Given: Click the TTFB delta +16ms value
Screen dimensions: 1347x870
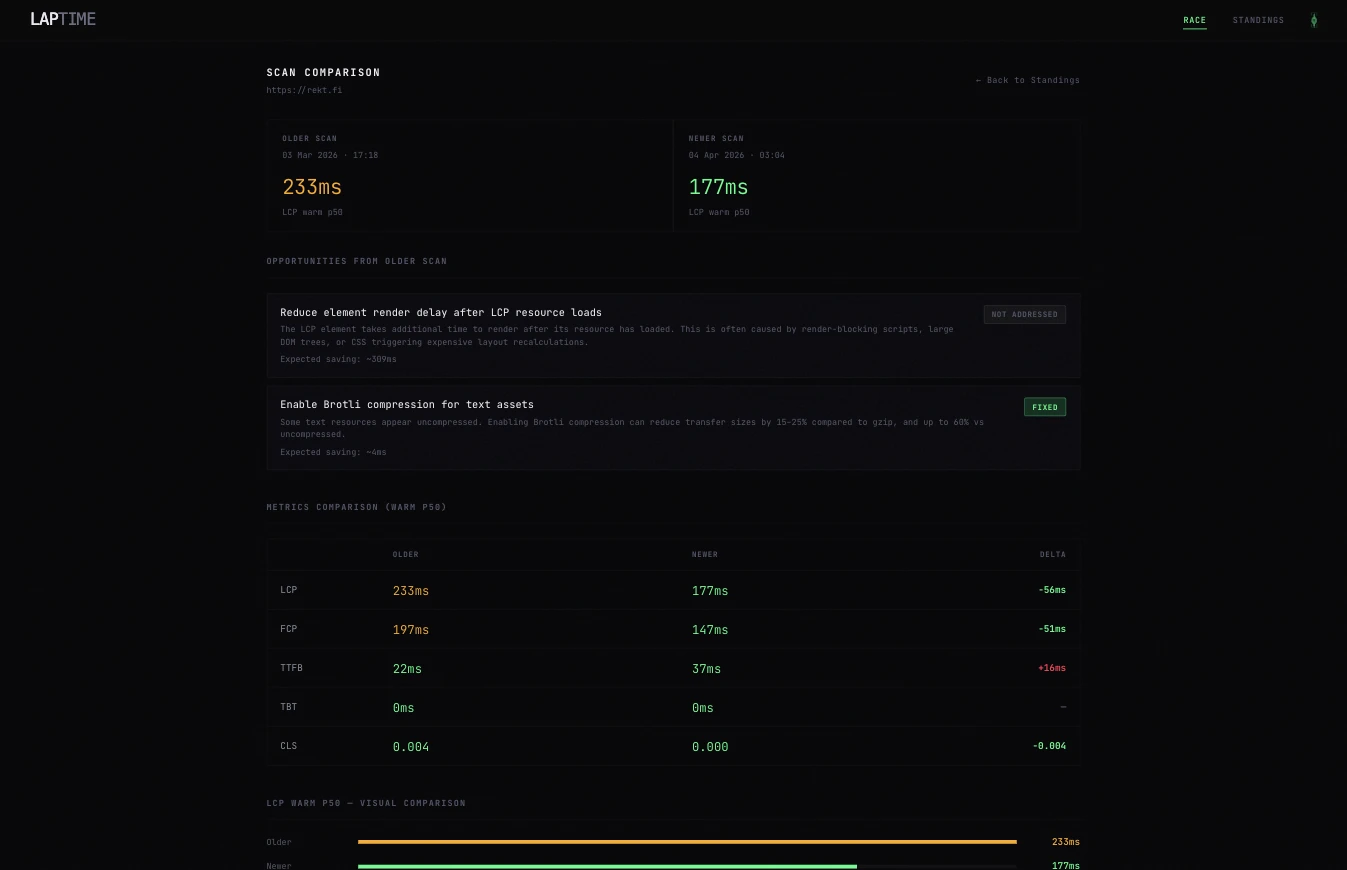Looking at the screenshot, I should [x=1052, y=668].
